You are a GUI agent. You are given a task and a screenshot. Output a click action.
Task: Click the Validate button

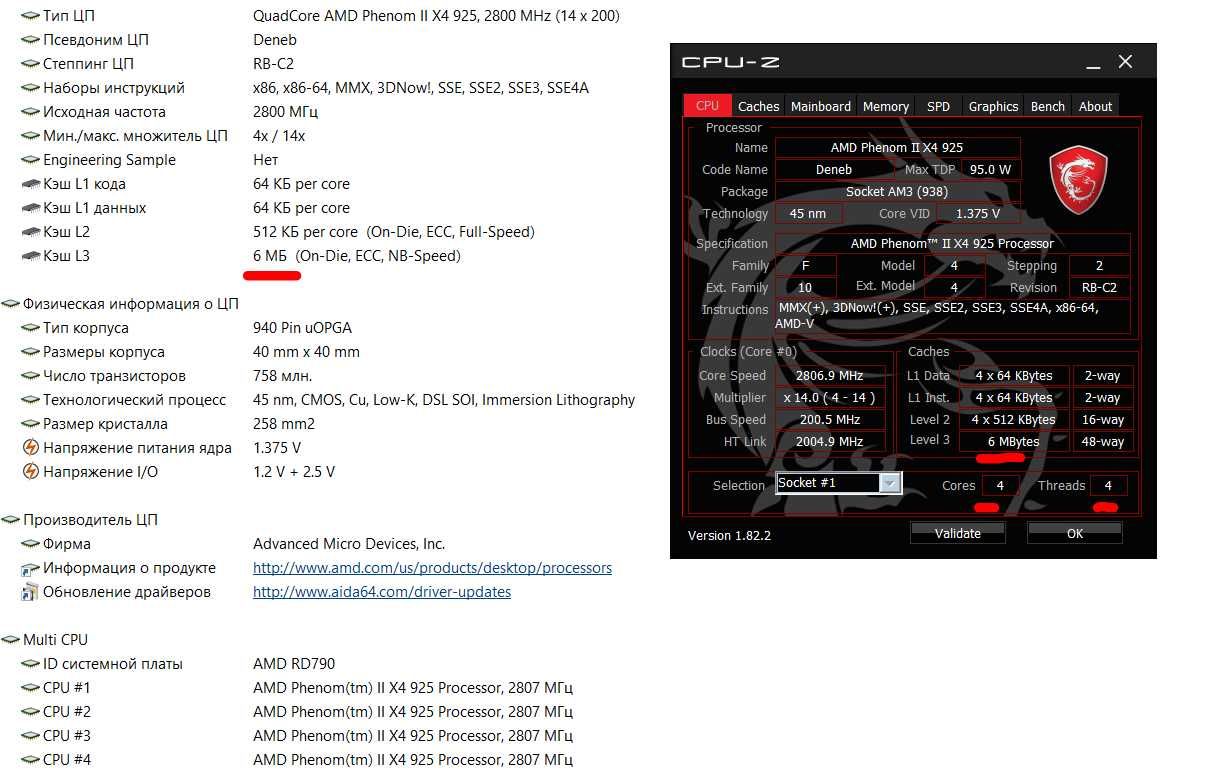(958, 533)
